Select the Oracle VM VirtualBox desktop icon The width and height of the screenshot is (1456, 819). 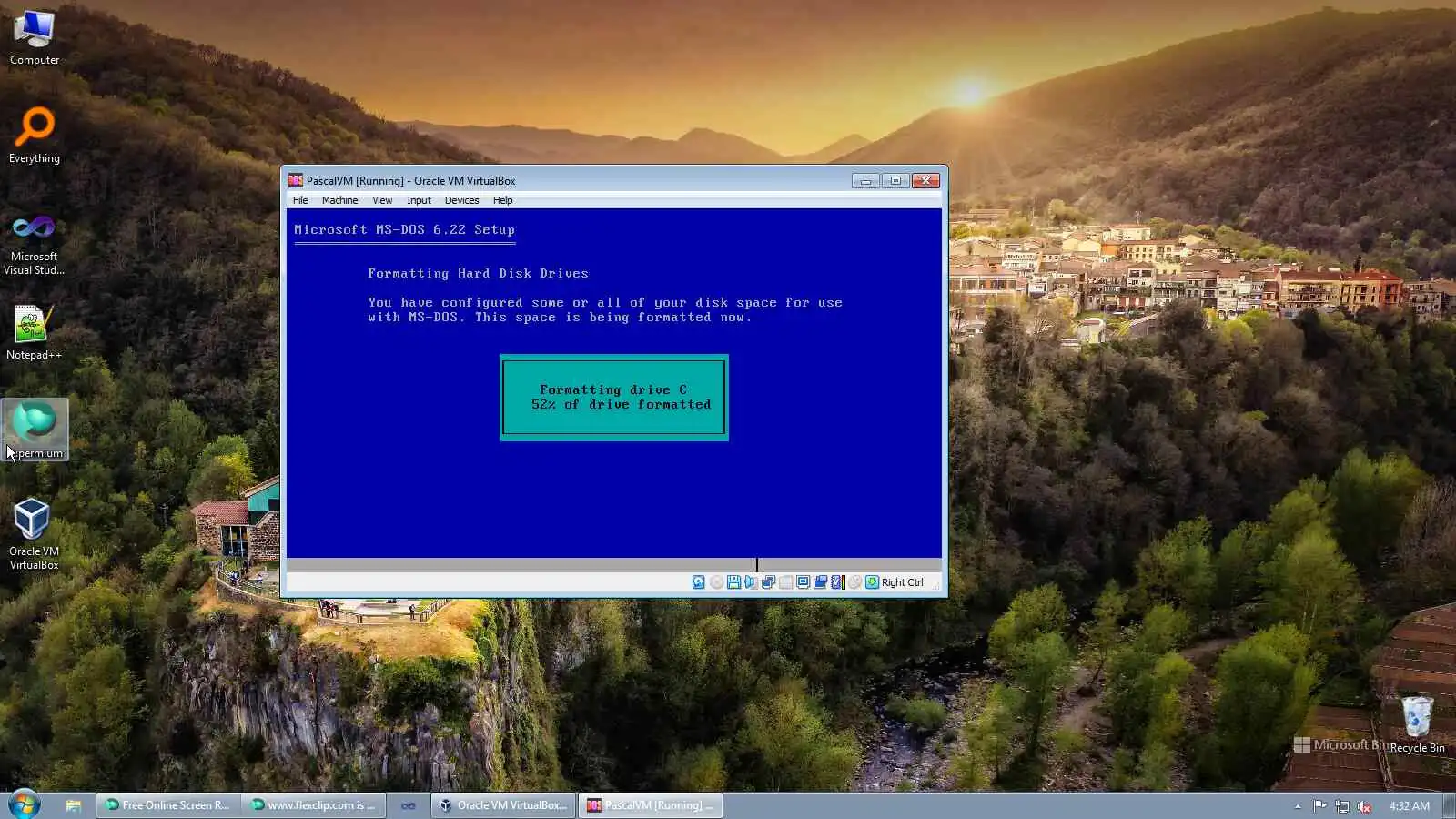pyautogui.click(x=34, y=533)
